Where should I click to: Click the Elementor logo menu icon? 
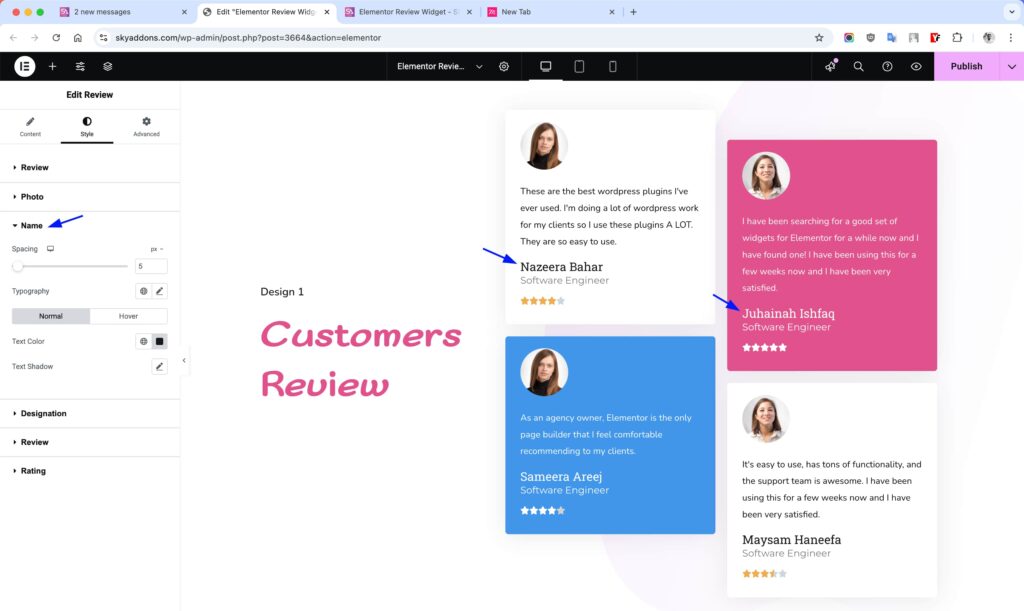click(x=24, y=66)
